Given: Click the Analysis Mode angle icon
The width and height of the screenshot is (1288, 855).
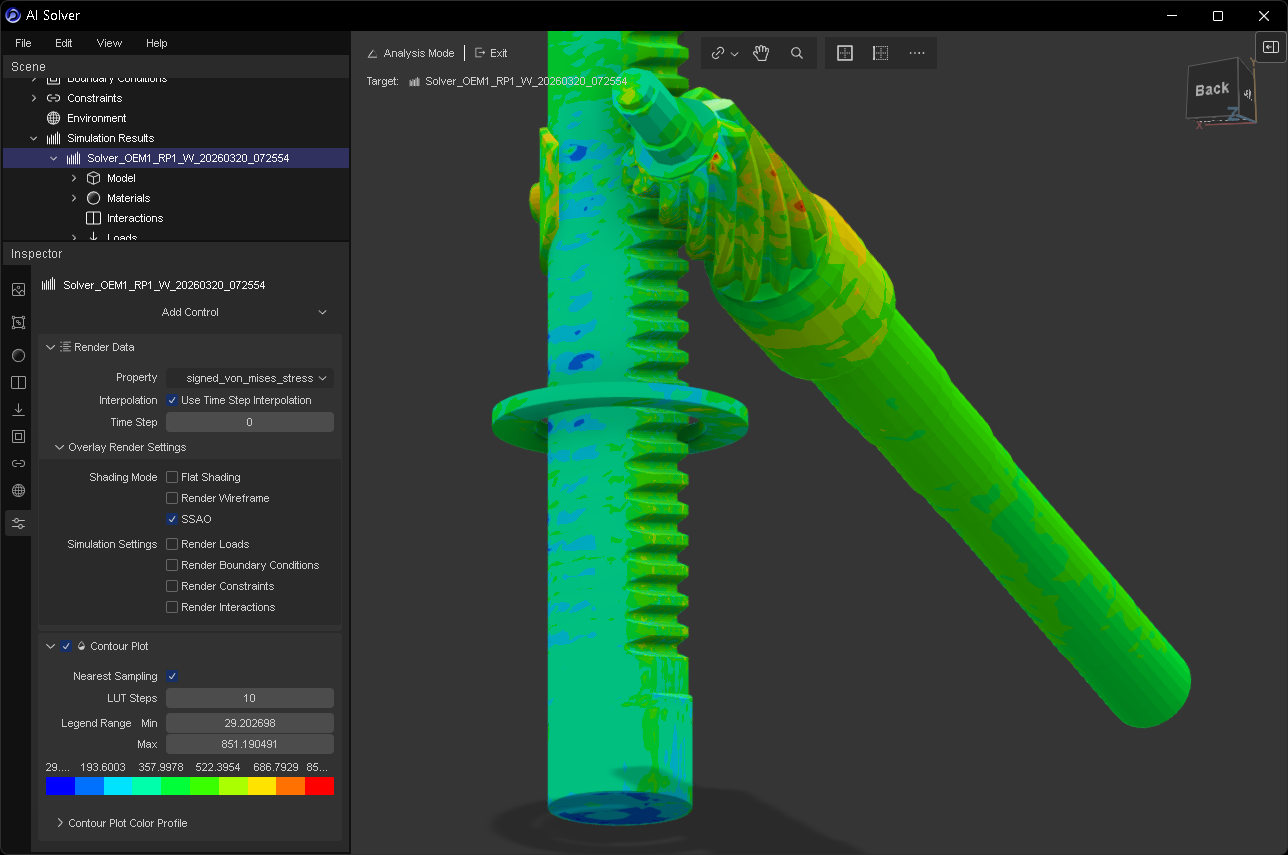Looking at the screenshot, I should [372, 53].
